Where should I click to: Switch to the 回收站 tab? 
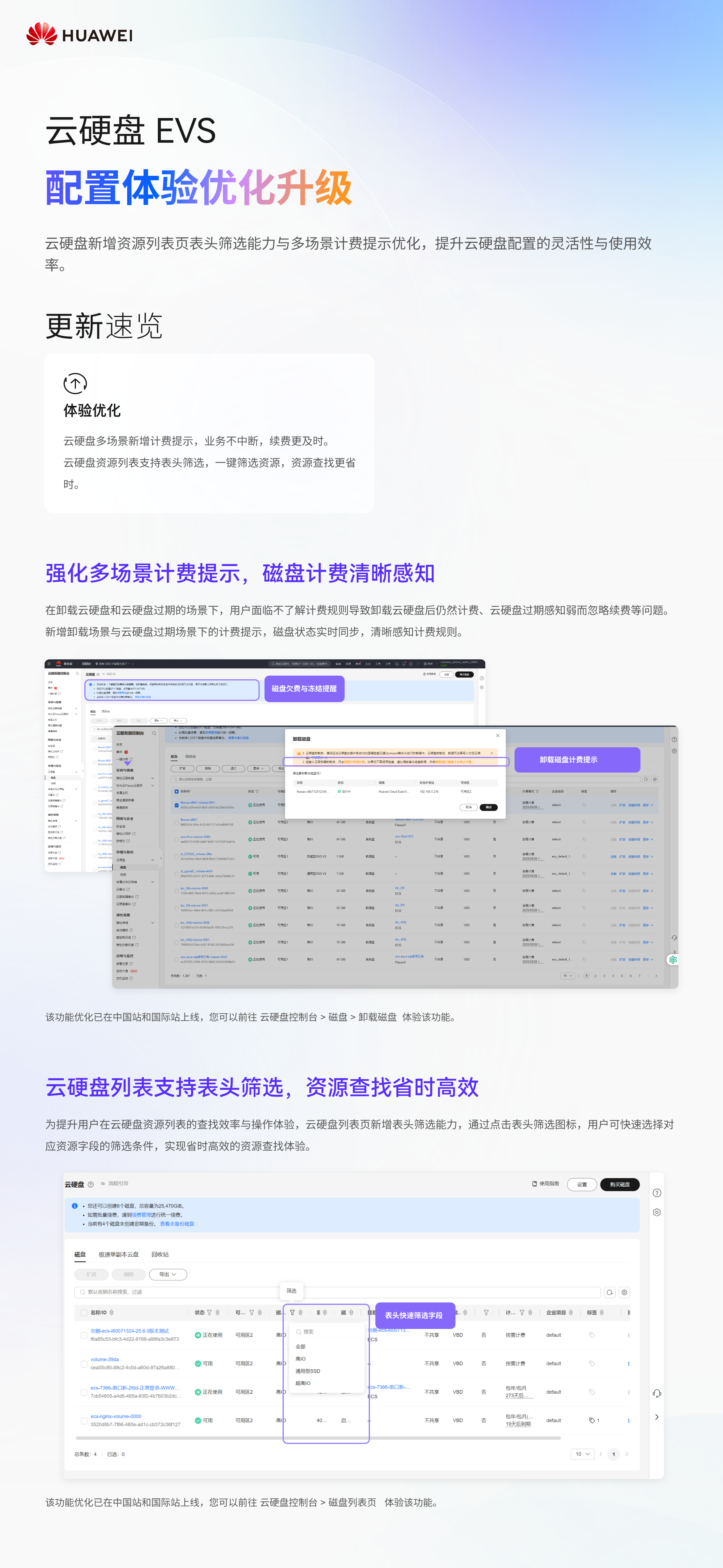(x=160, y=1255)
